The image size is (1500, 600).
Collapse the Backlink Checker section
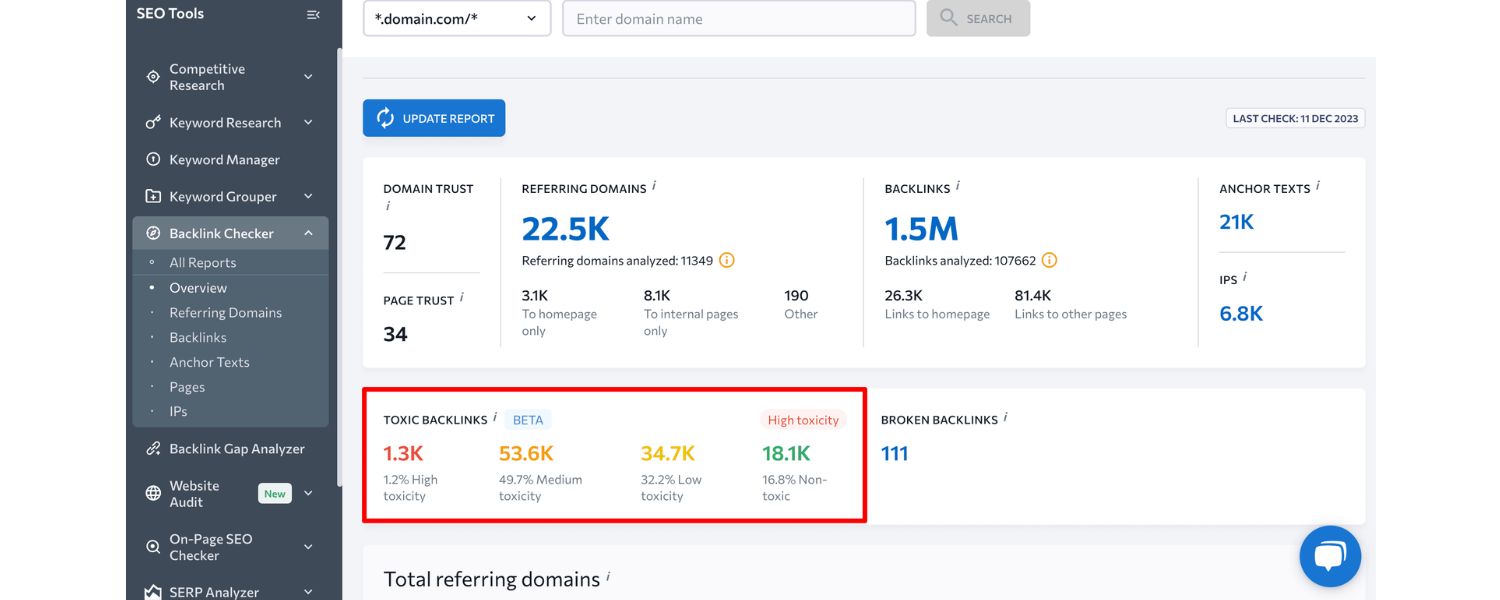(310, 232)
